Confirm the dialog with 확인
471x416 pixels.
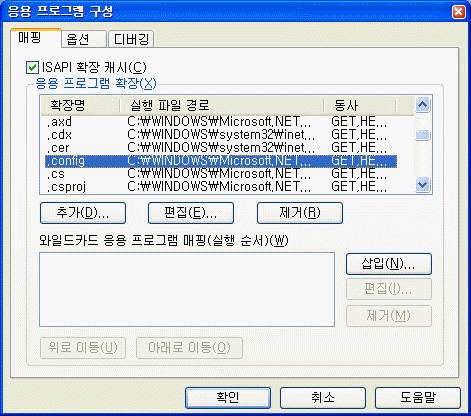click(228, 398)
